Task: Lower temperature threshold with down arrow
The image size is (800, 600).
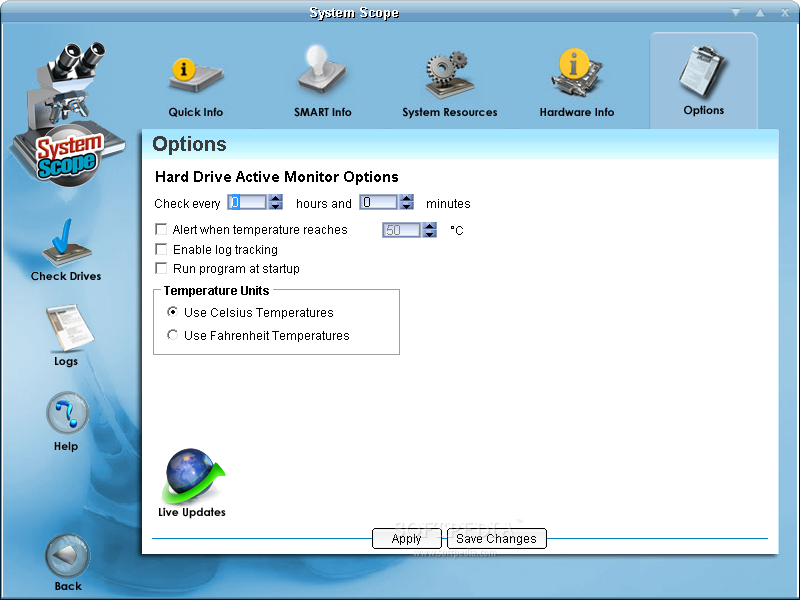Action: coord(430,234)
